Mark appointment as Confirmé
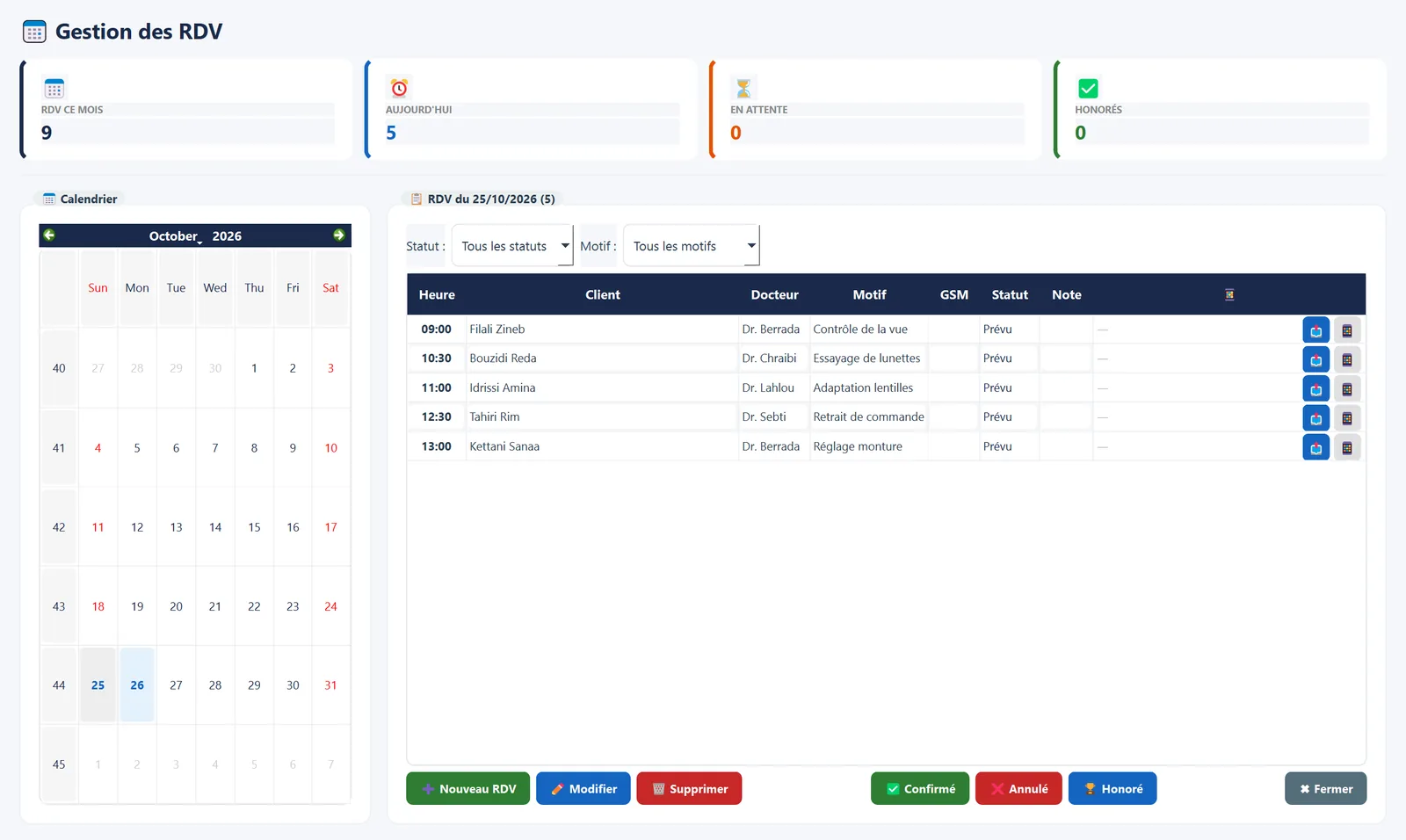The width and height of the screenshot is (1406, 840). click(920, 788)
